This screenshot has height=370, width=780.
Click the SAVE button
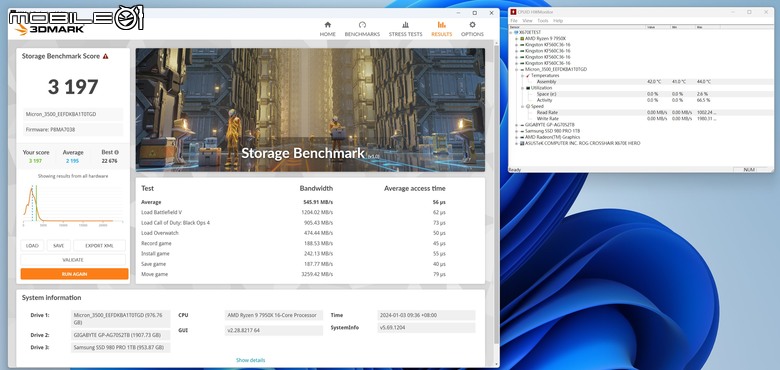[x=59, y=246]
